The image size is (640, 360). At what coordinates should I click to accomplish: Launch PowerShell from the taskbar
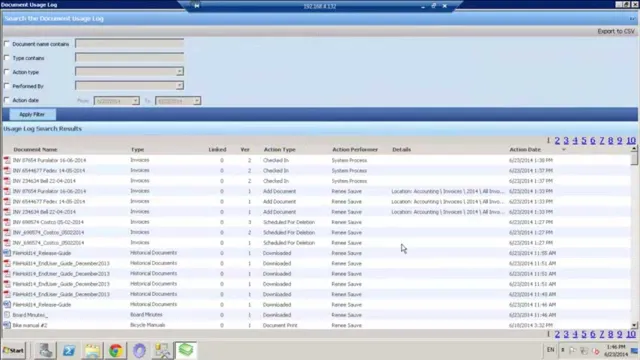click(69, 350)
